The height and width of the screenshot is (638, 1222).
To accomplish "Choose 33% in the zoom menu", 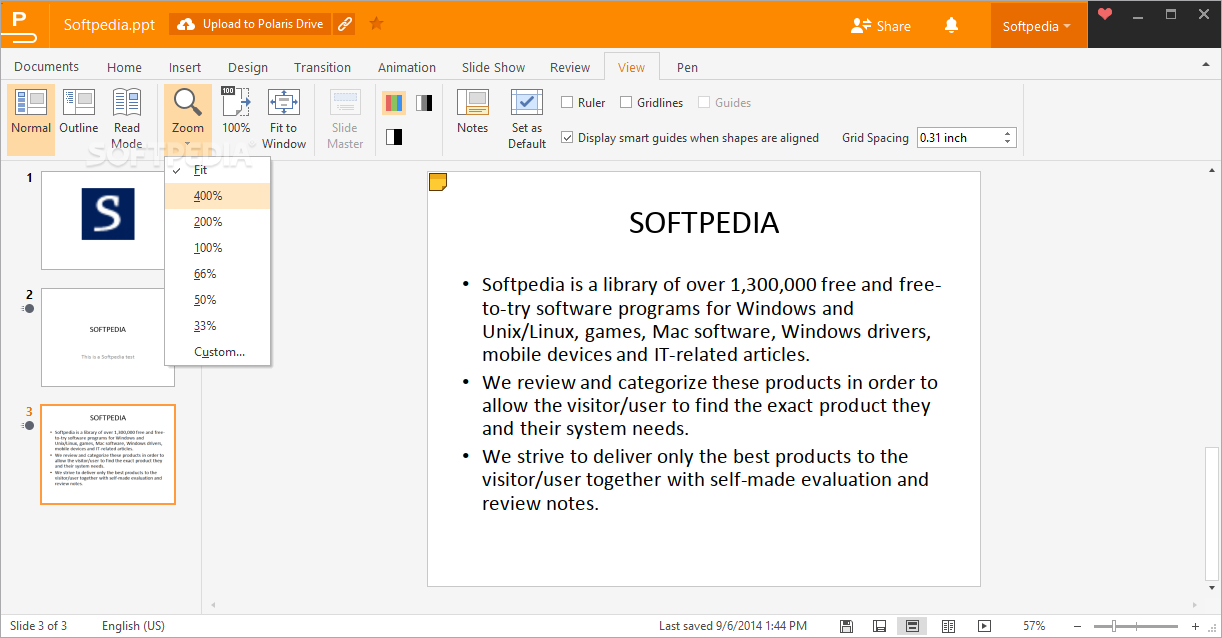I will (x=218, y=326).
